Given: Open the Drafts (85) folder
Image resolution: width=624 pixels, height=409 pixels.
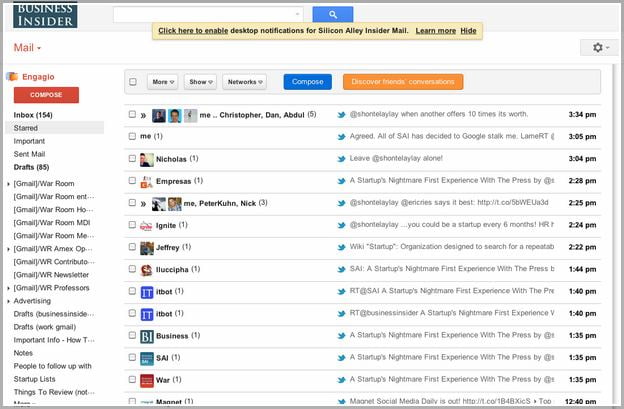Looking at the screenshot, I should pyautogui.click(x=31, y=167).
